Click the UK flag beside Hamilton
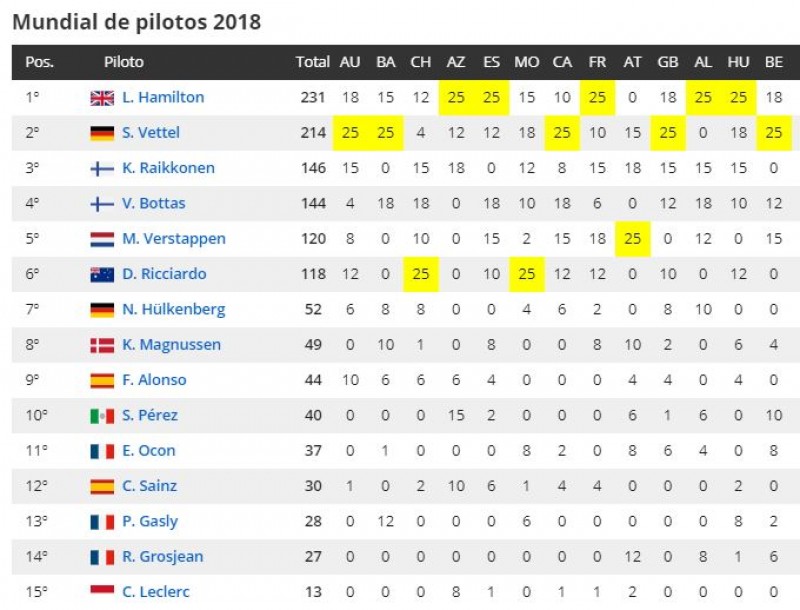Screen dimensions: 800x610 click(102, 97)
